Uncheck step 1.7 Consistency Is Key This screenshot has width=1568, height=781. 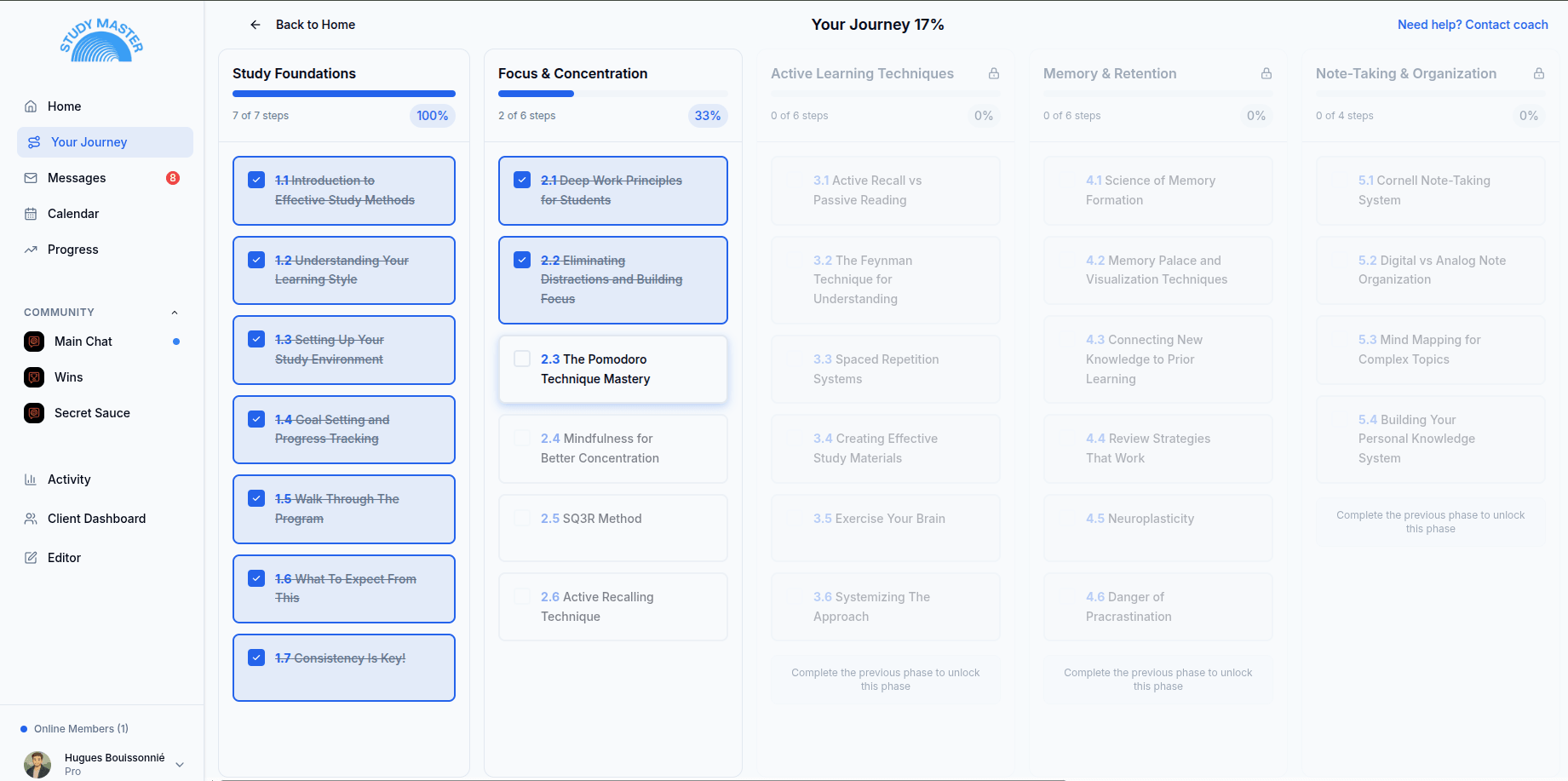(256, 657)
